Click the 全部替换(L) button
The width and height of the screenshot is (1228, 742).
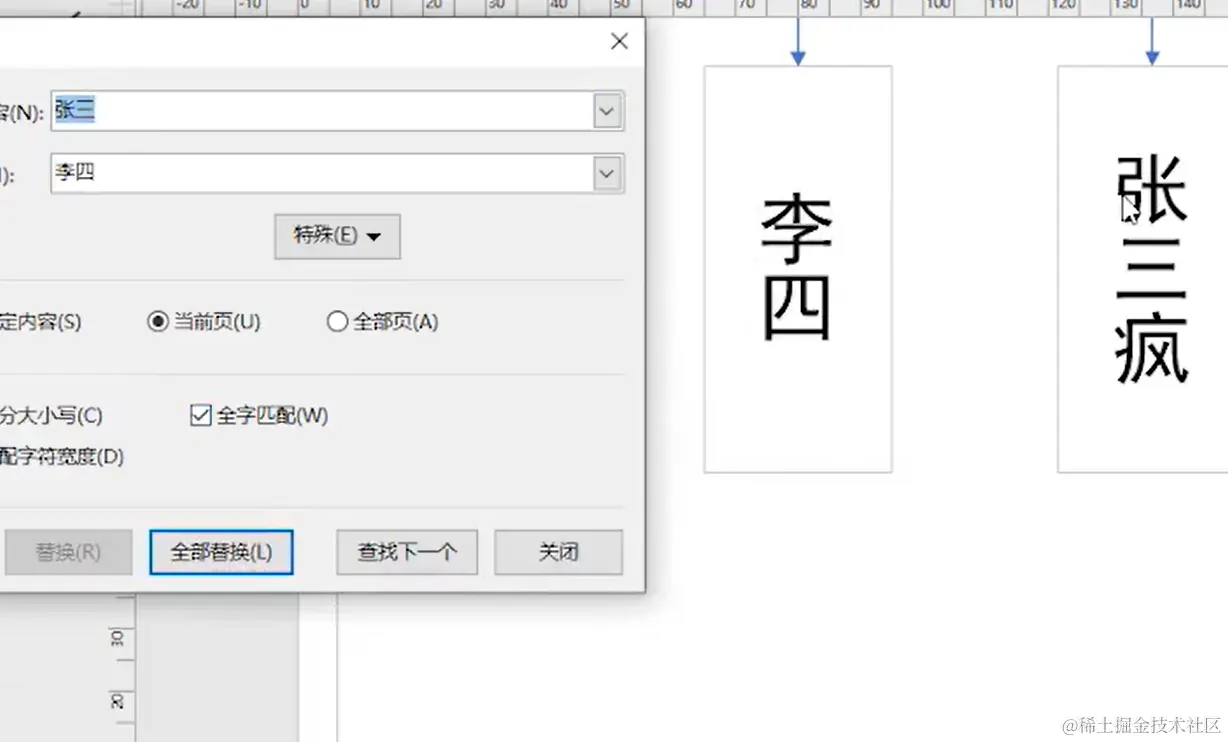pos(221,552)
